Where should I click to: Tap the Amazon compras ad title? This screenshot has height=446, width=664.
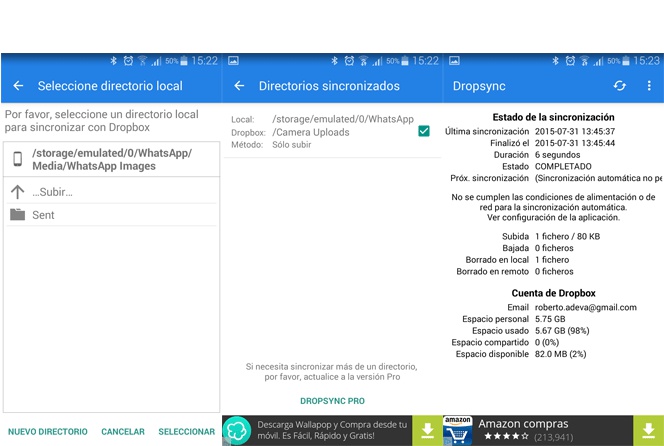[523, 424]
